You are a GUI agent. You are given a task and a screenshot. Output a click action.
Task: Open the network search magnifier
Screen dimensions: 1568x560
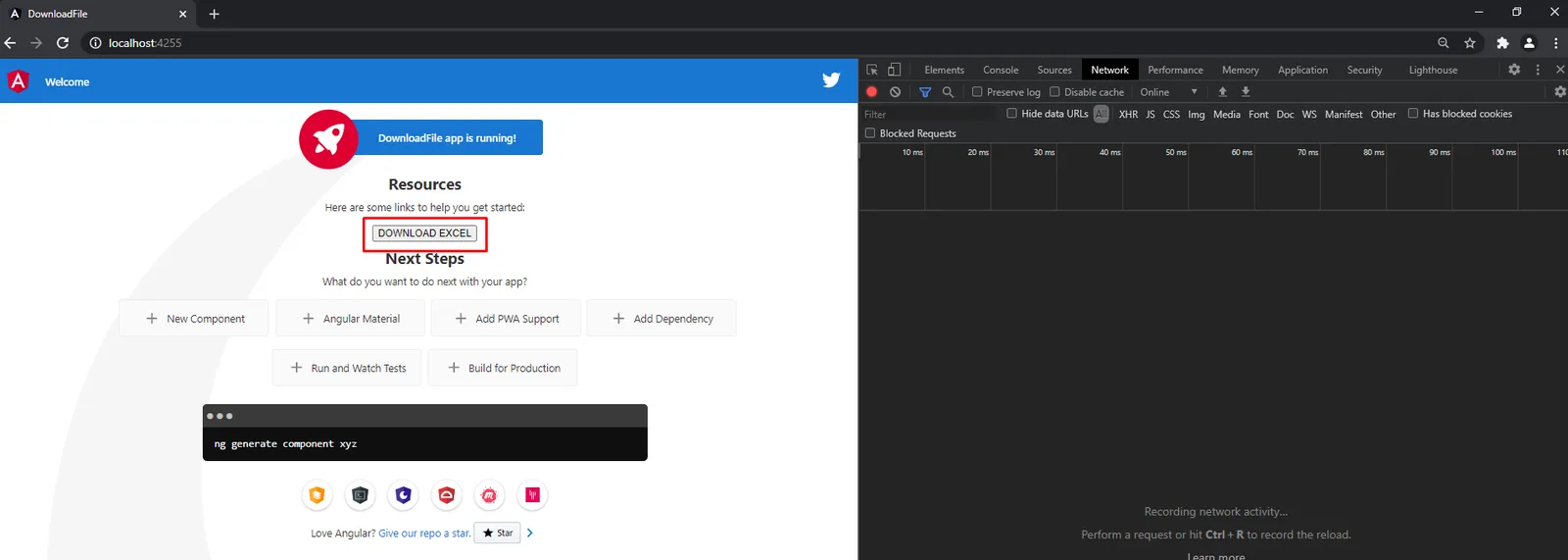[x=948, y=91]
